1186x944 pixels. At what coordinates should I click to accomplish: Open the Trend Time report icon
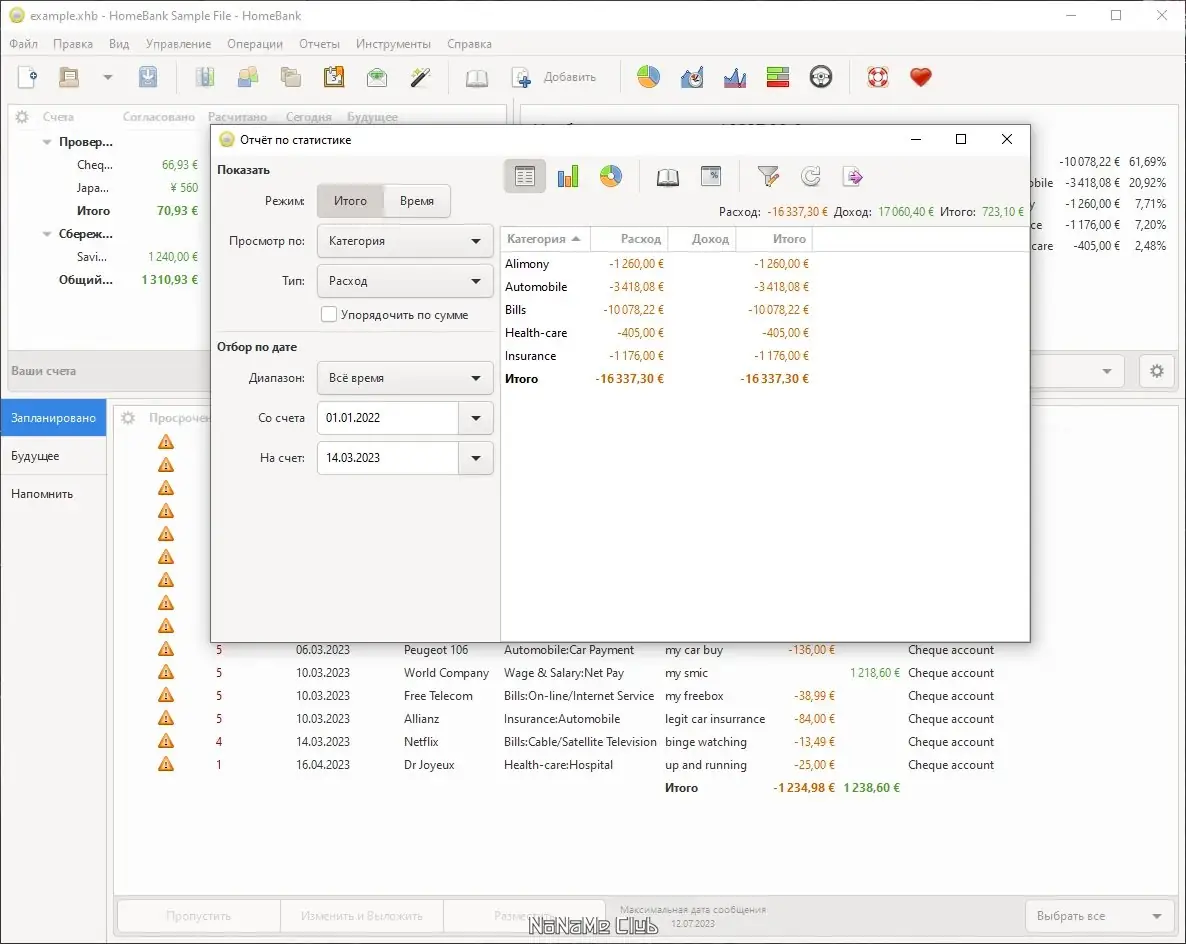click(x=691, y=77)
